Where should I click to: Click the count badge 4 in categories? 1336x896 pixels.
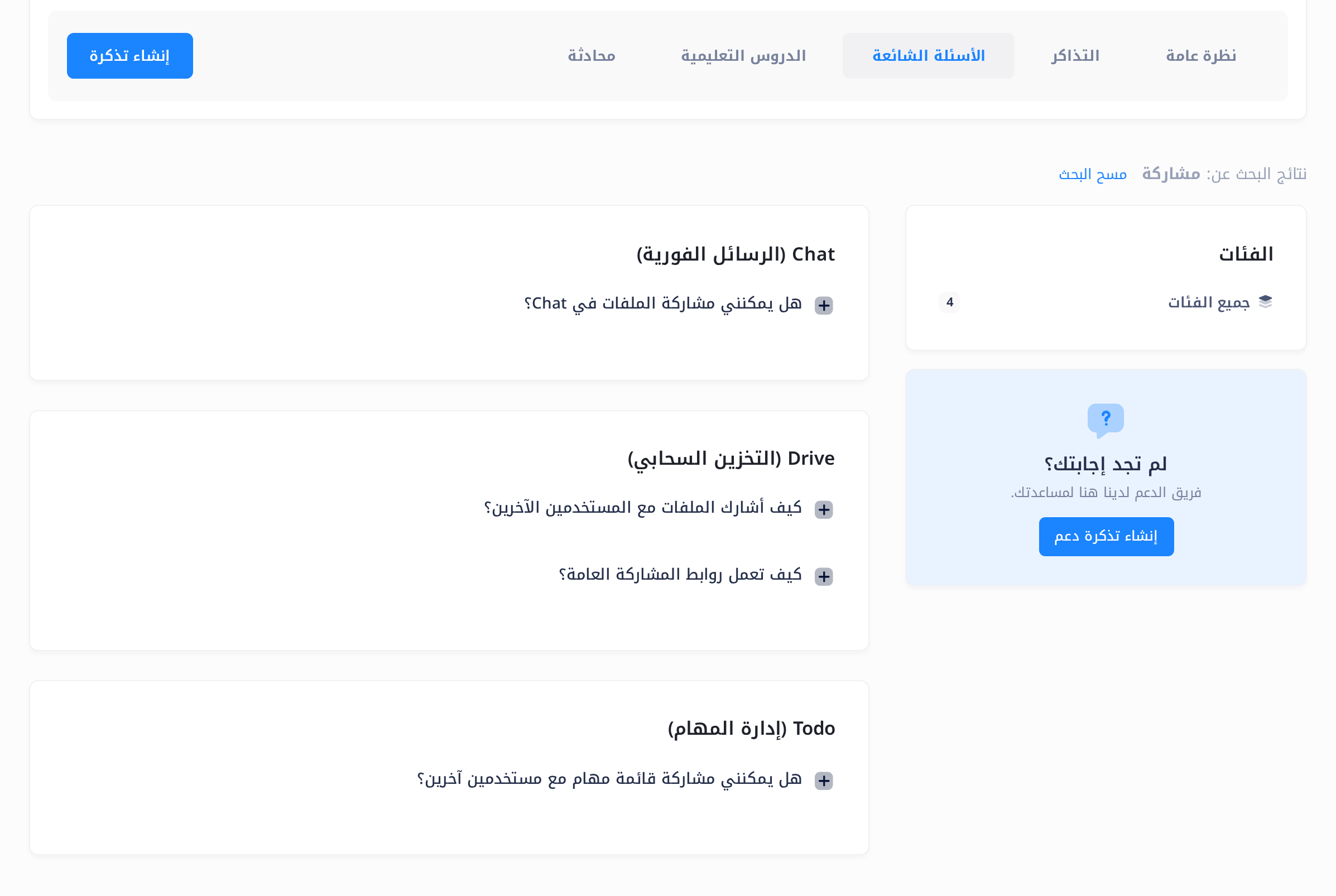point(949,302)
